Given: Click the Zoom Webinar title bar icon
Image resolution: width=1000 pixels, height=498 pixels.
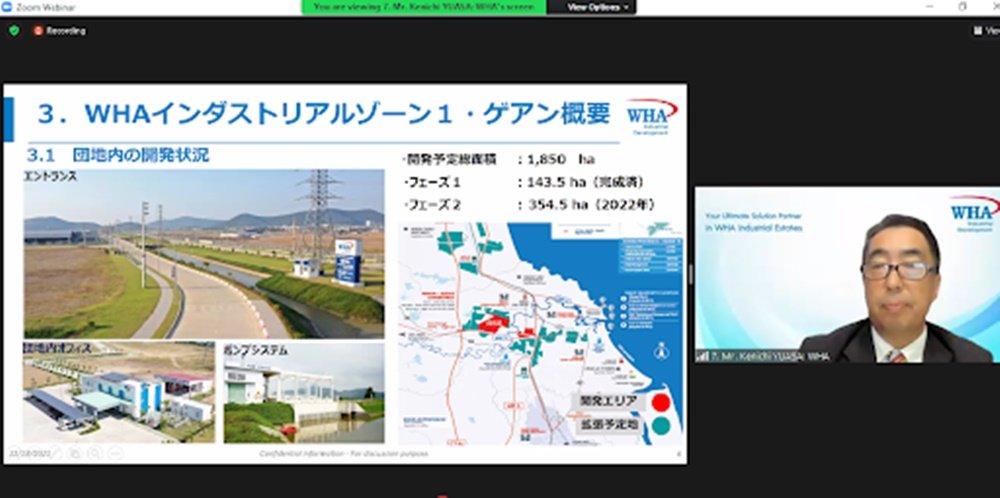Looking at the screenshot, I should [x=8, y=7].
